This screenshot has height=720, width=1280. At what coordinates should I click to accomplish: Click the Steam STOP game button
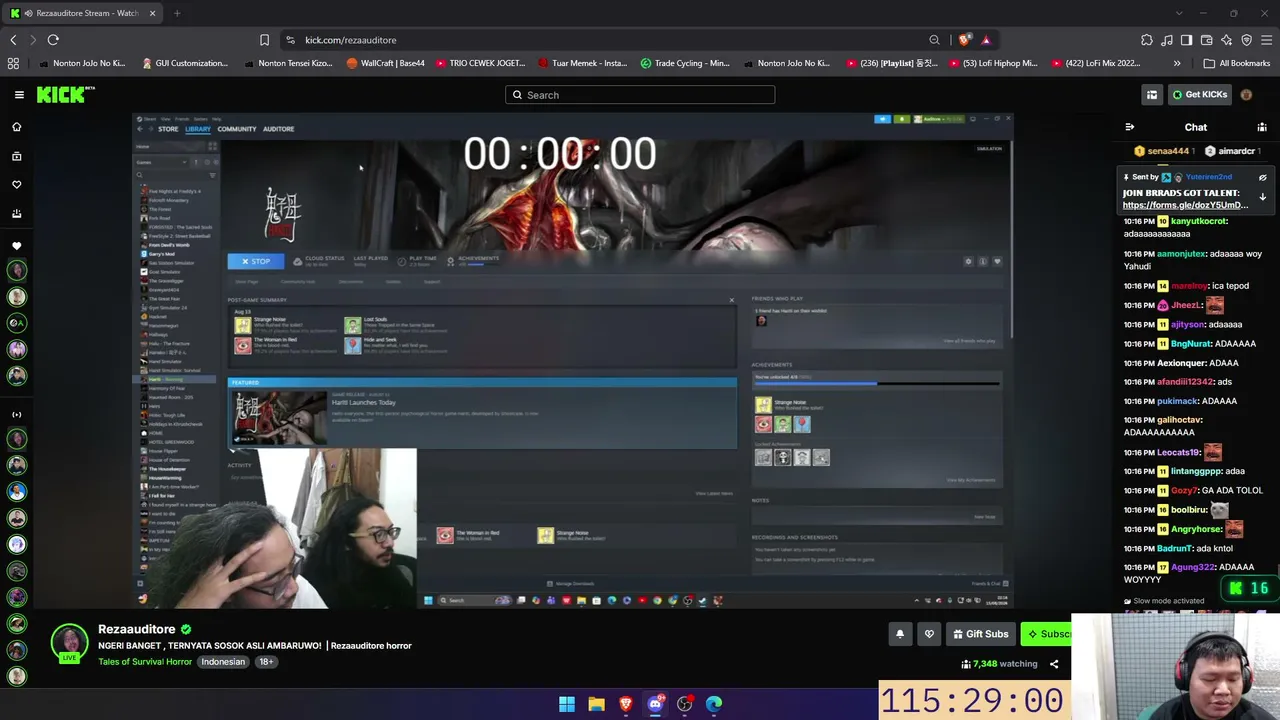[256, 261]
